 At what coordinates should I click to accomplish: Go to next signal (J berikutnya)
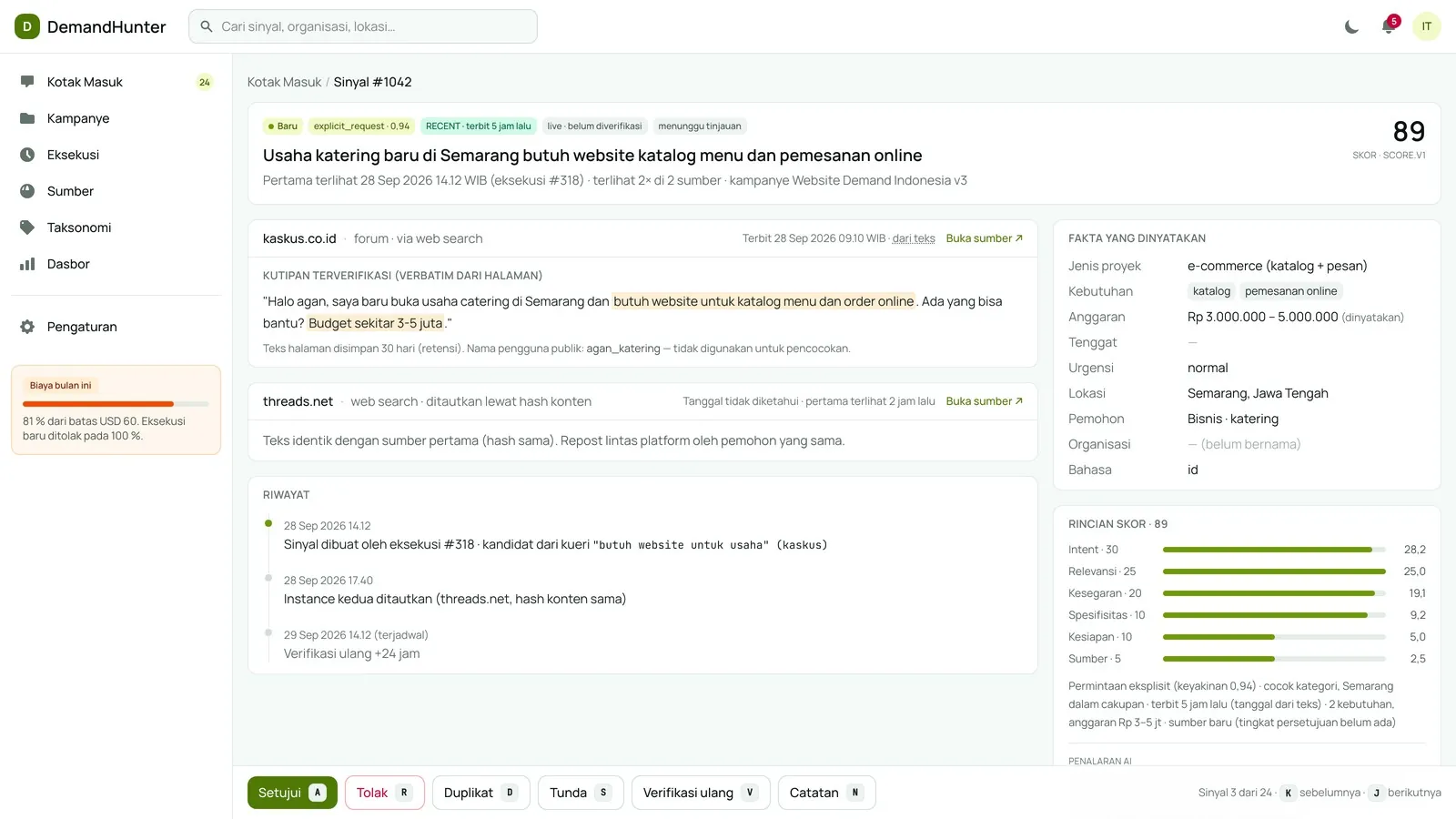point(1405,793)
